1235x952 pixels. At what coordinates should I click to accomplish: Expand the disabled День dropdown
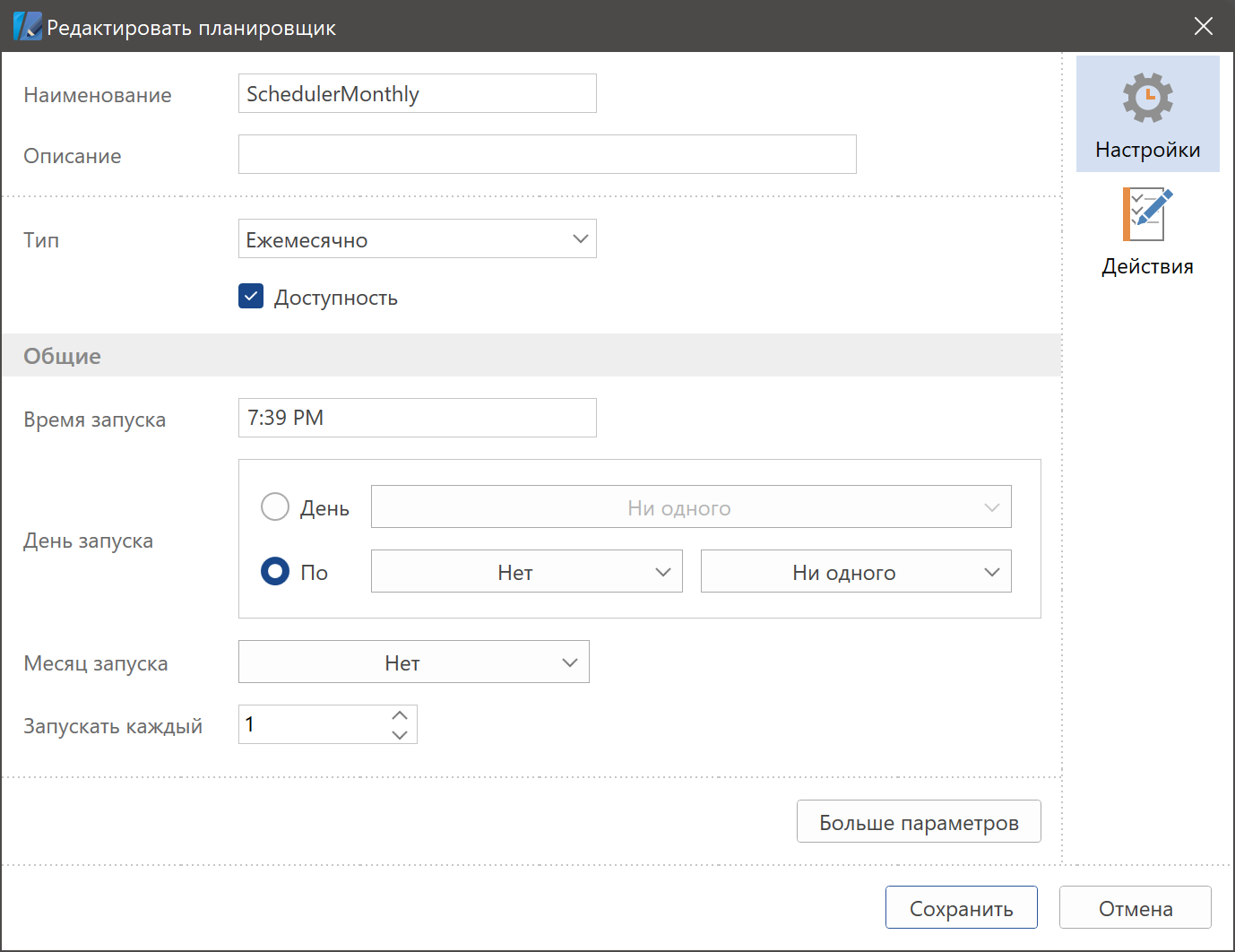click(690, 507)
